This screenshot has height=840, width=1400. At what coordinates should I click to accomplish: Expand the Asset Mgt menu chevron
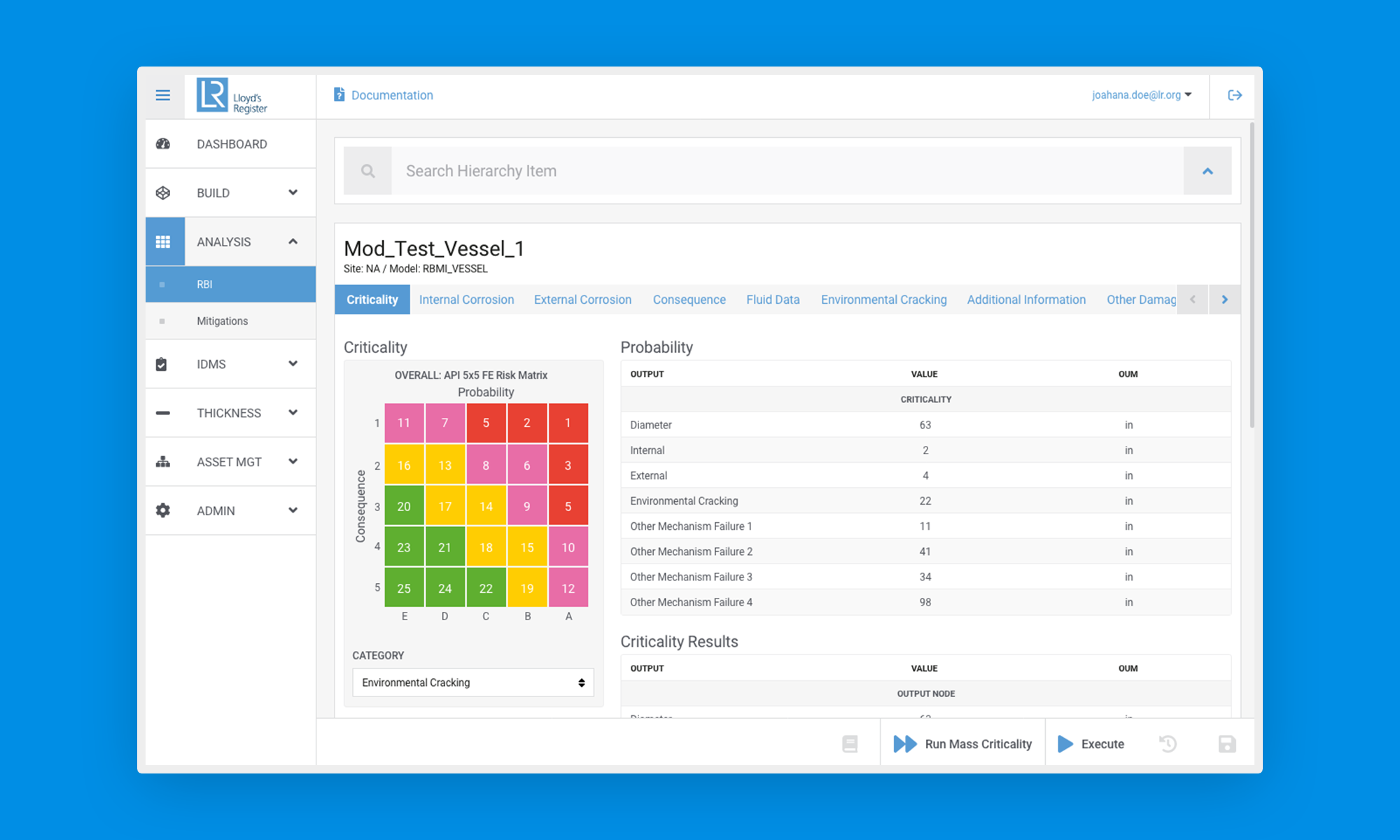tap(293, 462)
